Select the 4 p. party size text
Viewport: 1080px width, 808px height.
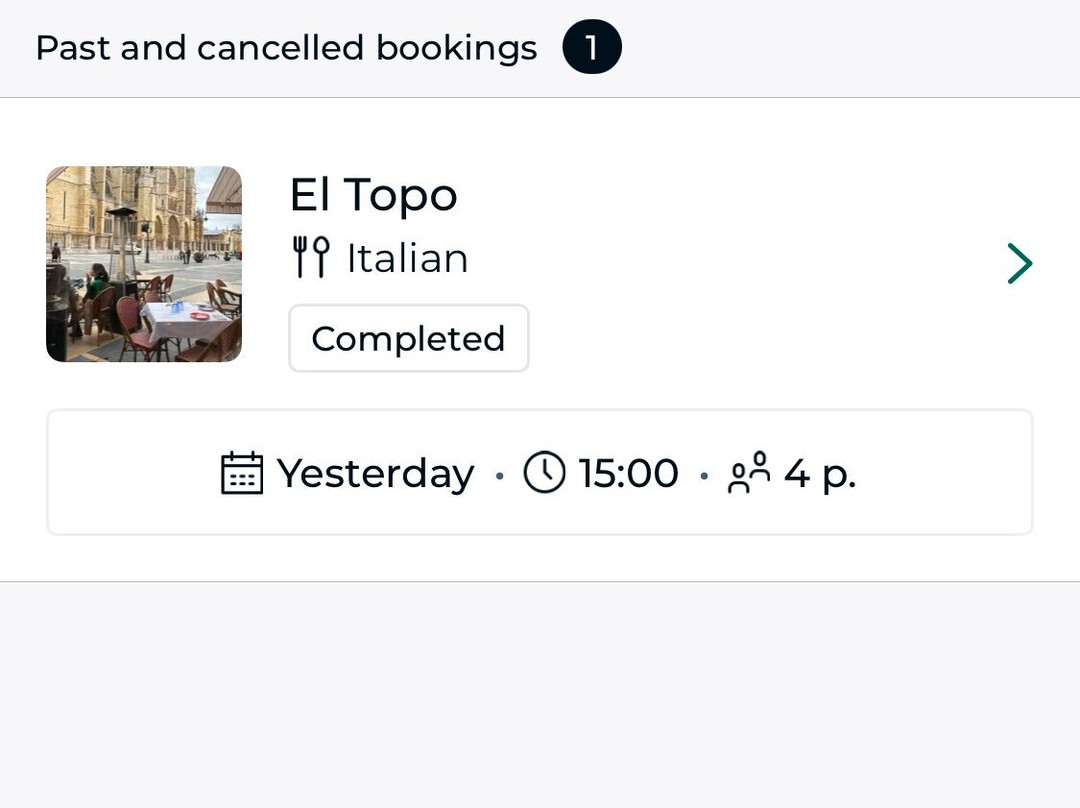click(x=820, y=475)
